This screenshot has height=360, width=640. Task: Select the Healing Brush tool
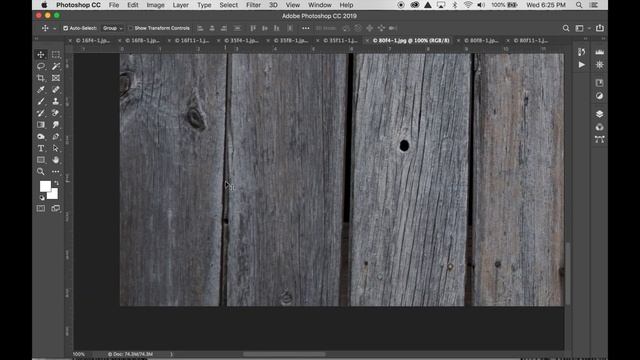click(x=56, y=89)
